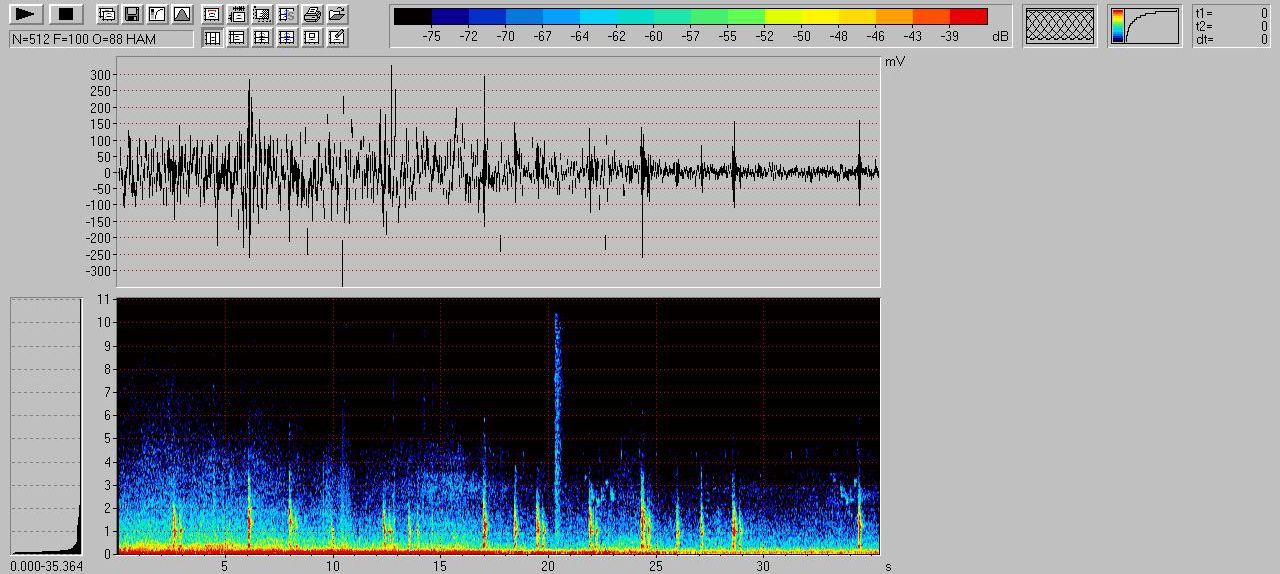Click the printer icon
Viewport: 1280px width, 574px height.
[312, 14]
